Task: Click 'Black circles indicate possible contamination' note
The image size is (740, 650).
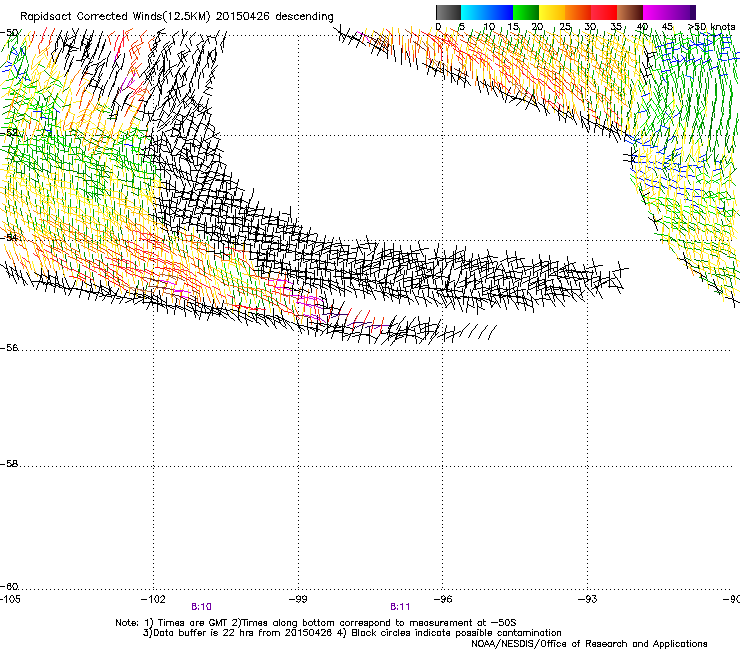Action: coord(456,633)
